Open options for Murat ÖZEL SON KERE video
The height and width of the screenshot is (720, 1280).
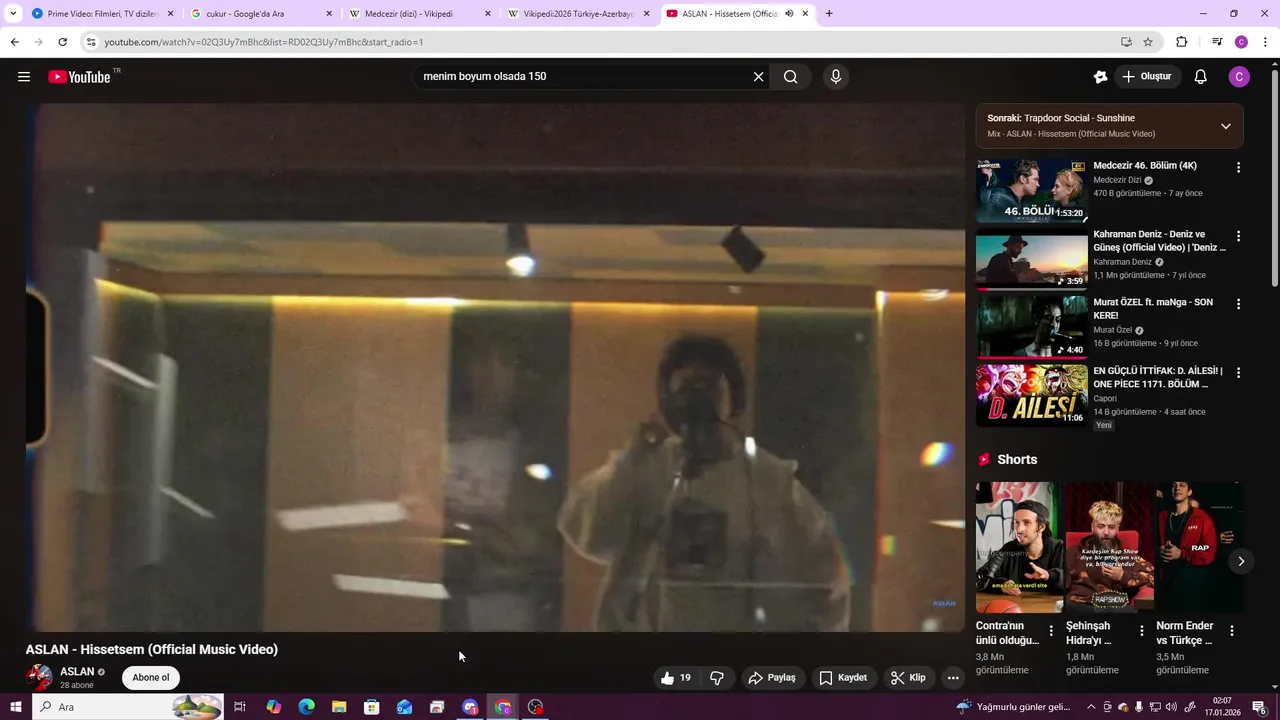pos(1238,304)
